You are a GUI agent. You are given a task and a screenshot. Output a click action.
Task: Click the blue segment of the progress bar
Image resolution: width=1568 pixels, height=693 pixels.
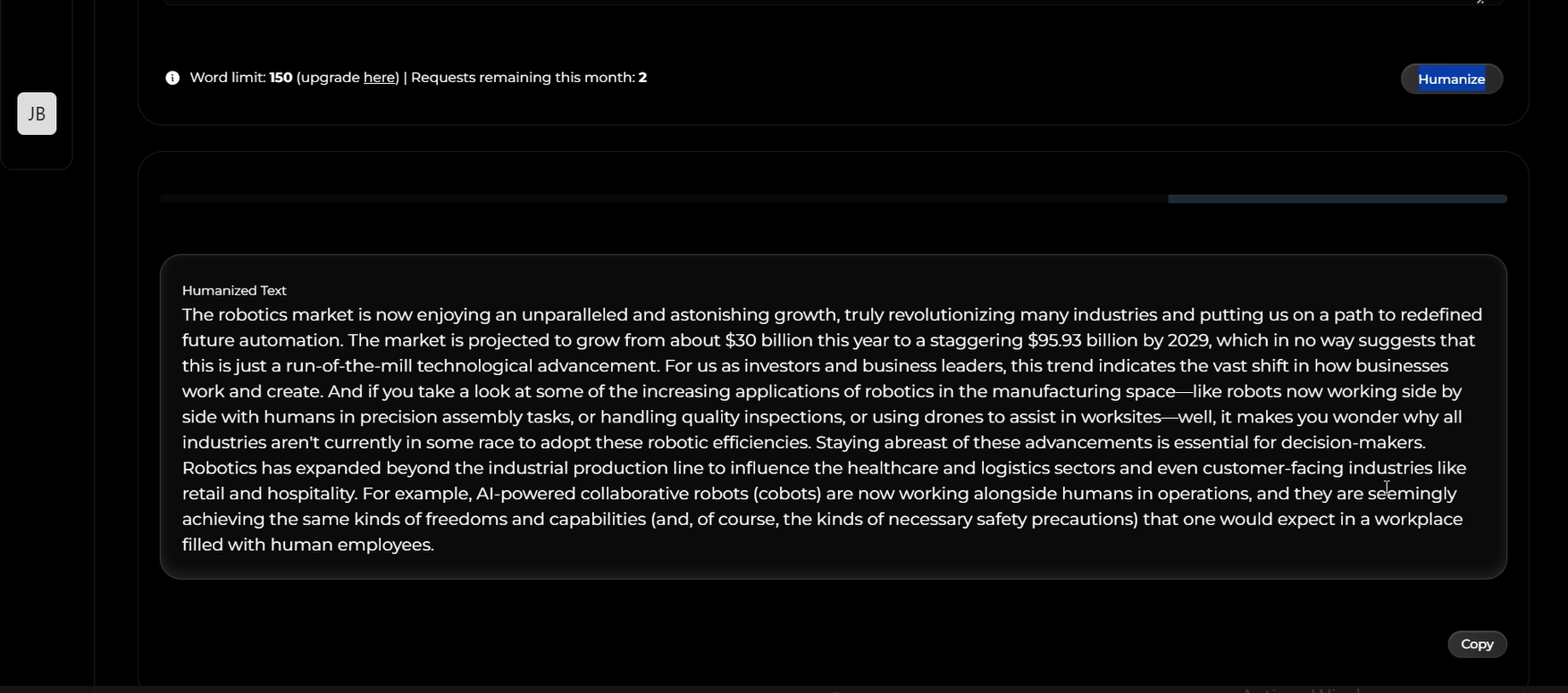pyautogui.click(x=1337, y=198)
